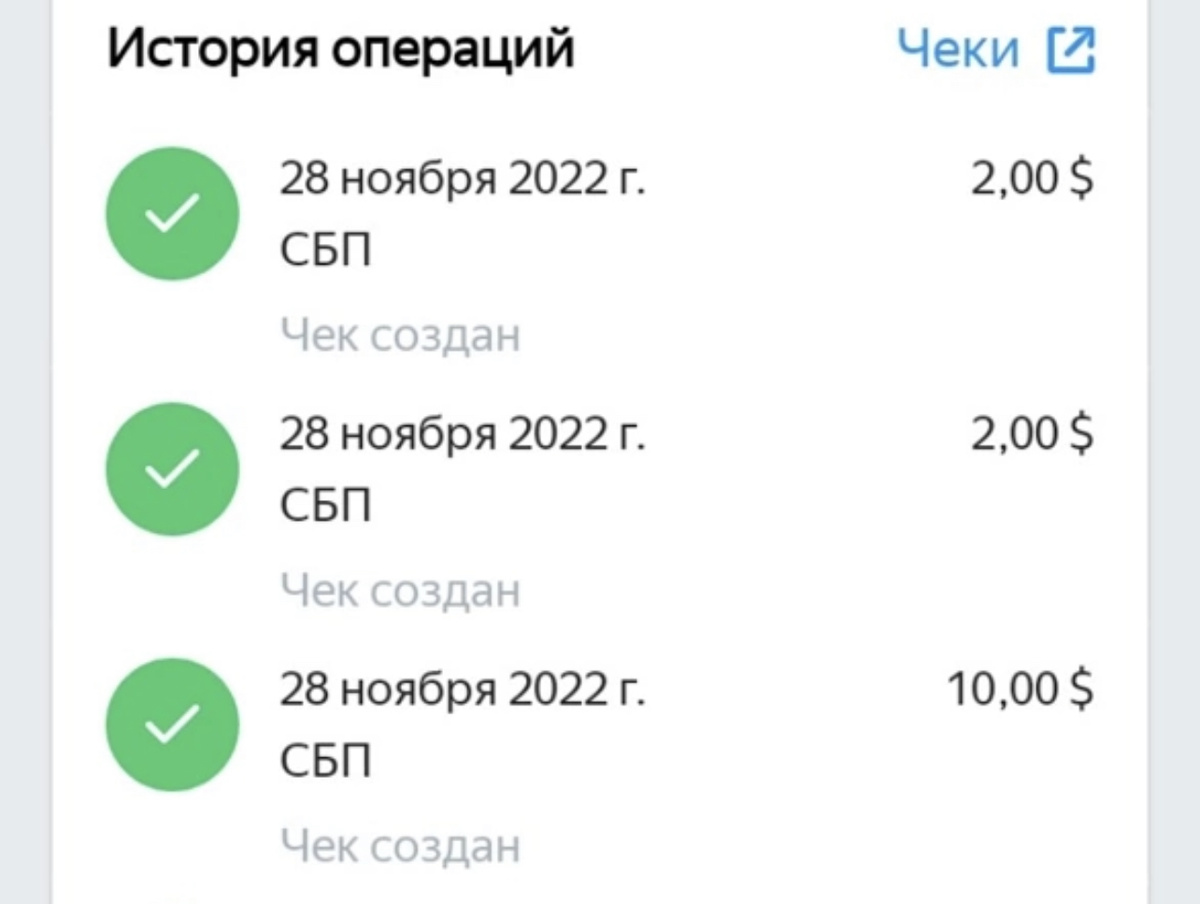The height and width of the screenshot is (904, 1200).
Task: Click Чек создан under the second transaction
Action: coord(401,590)
